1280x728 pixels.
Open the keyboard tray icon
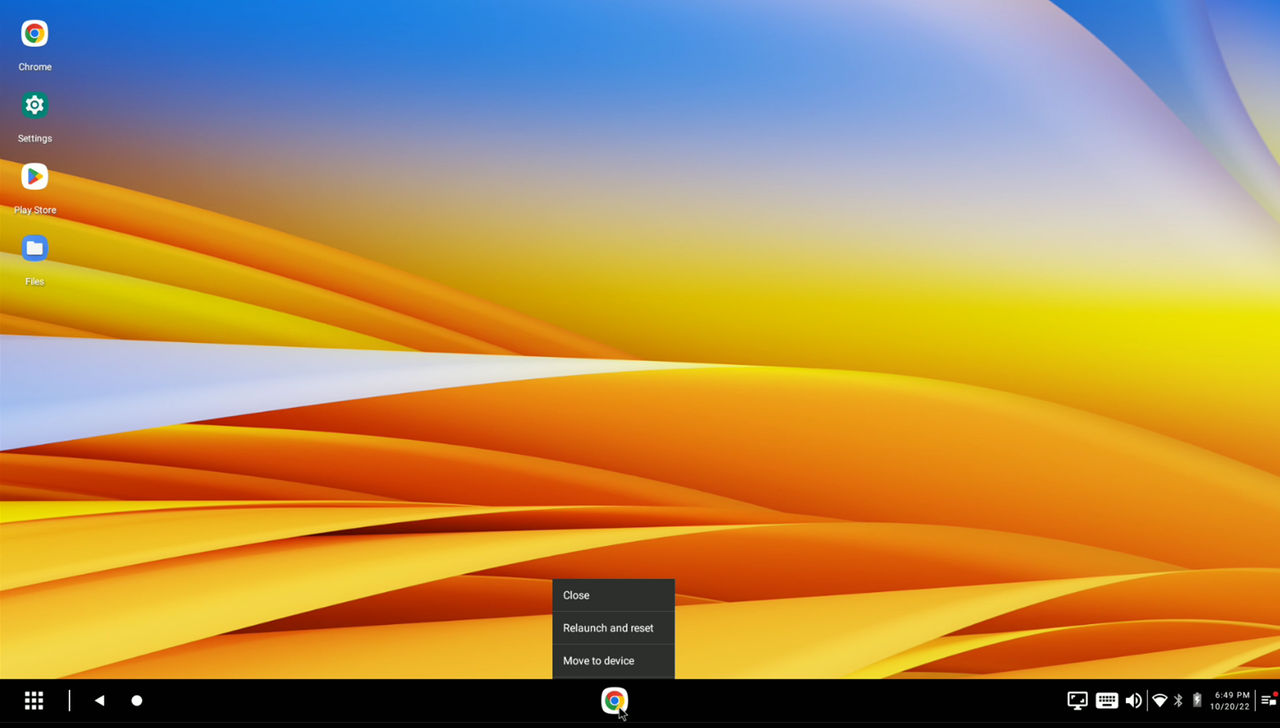coord(1106,701)
